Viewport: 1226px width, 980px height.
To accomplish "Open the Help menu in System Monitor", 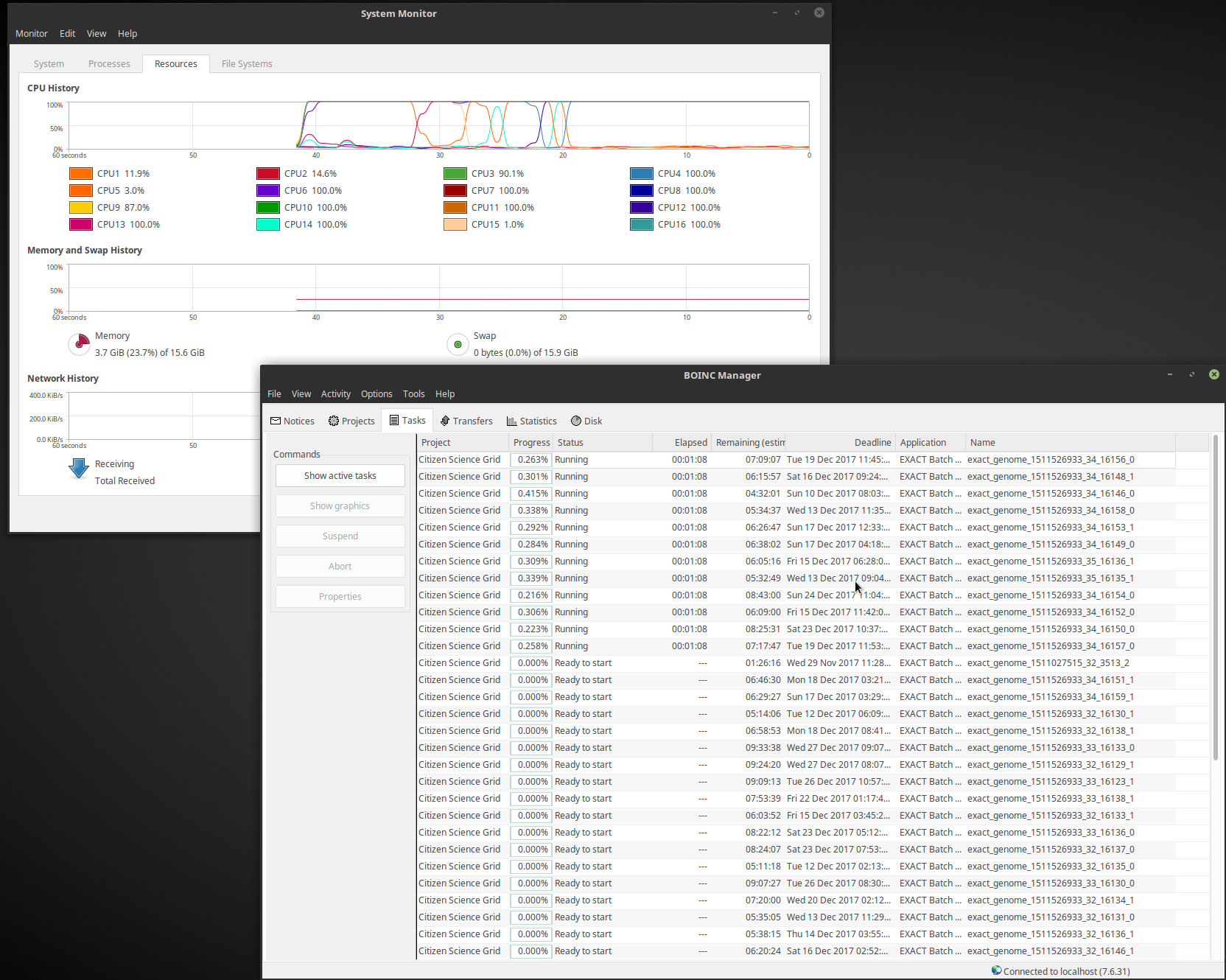I will click(x=127, y=34).
